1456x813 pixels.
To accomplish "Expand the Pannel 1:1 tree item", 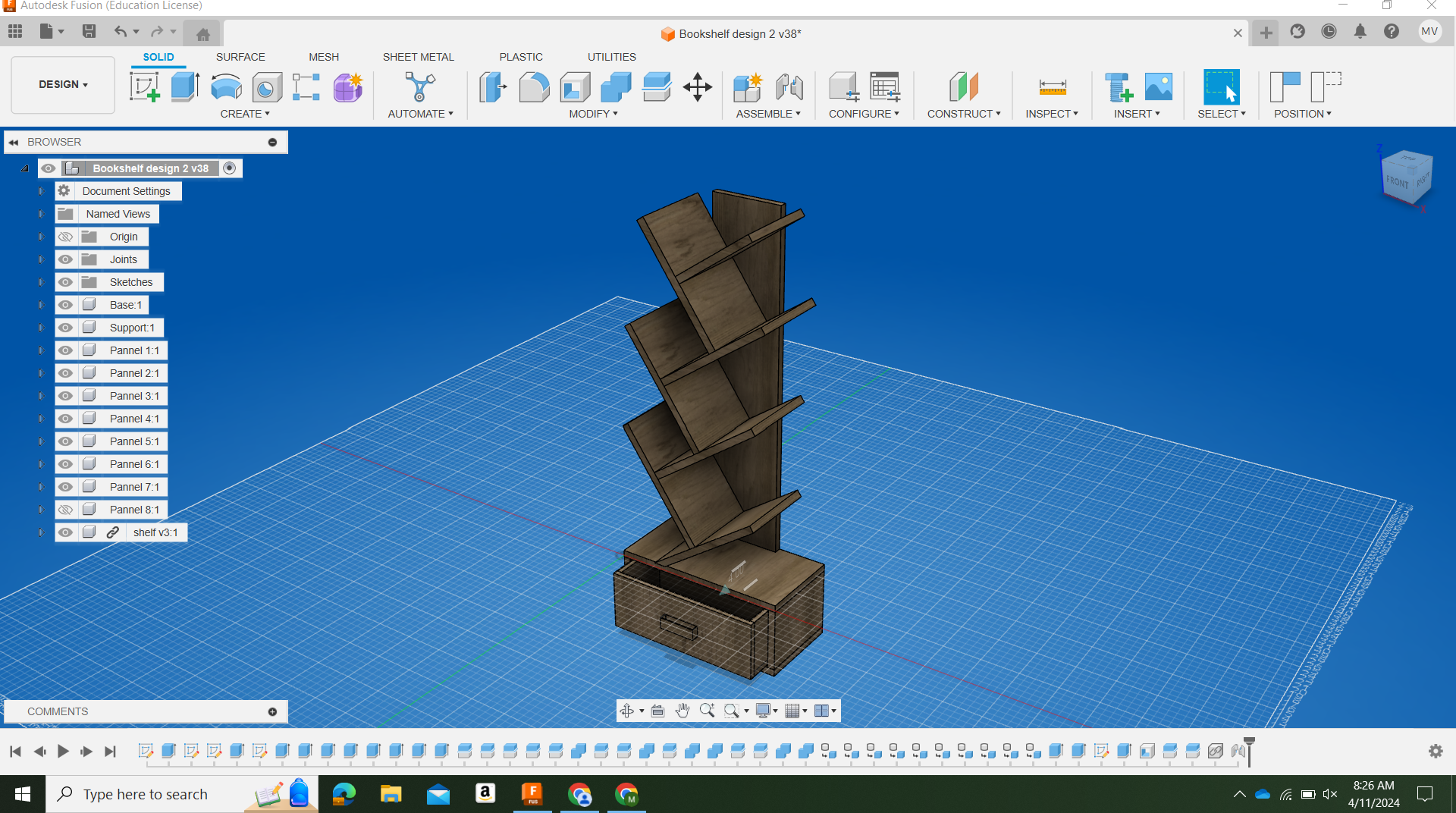I will (42, 350).
